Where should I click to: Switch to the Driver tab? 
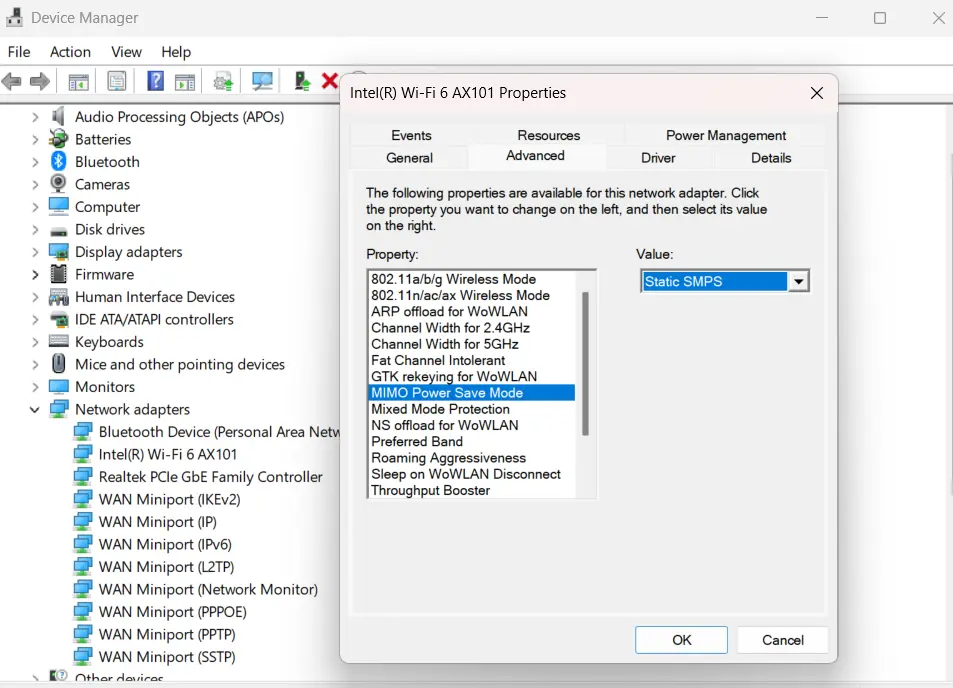pyautogui.click(x=658, y=158)
